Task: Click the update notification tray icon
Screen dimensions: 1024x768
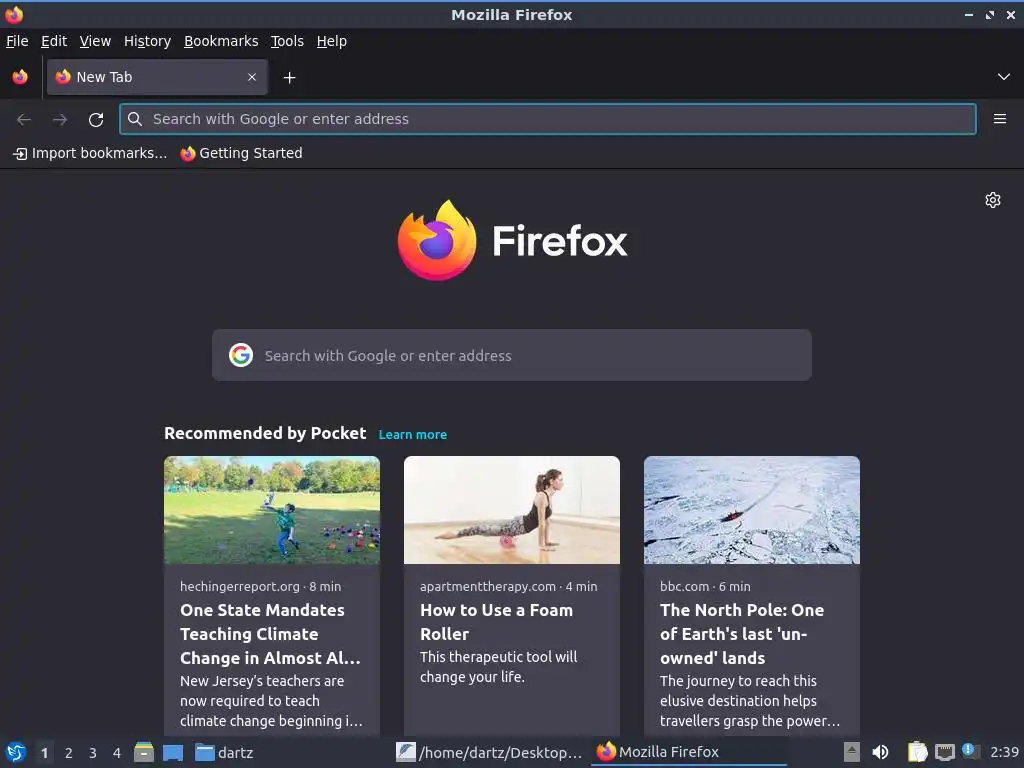Action: click(x=970, y=751)
